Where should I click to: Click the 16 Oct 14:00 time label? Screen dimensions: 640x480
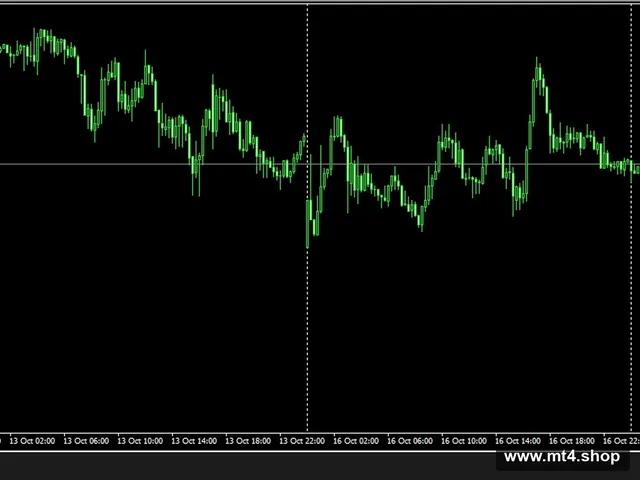518,441
